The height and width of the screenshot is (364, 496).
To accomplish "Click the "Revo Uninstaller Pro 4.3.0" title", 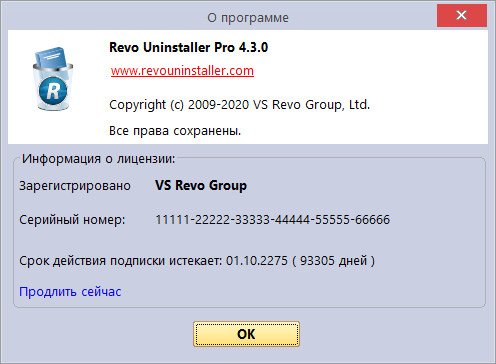I will pos(189,47).
